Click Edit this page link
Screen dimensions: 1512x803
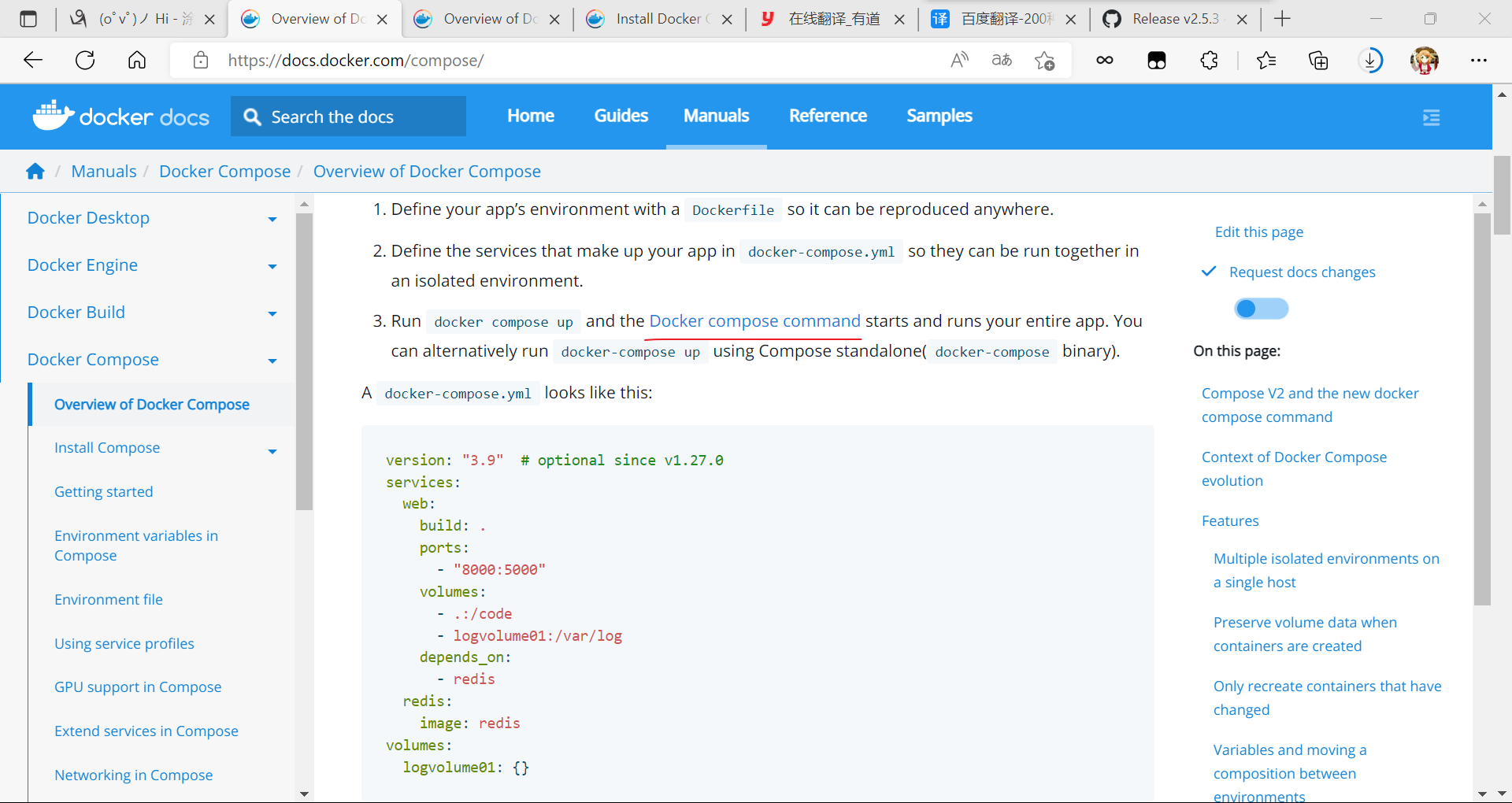1258,231
